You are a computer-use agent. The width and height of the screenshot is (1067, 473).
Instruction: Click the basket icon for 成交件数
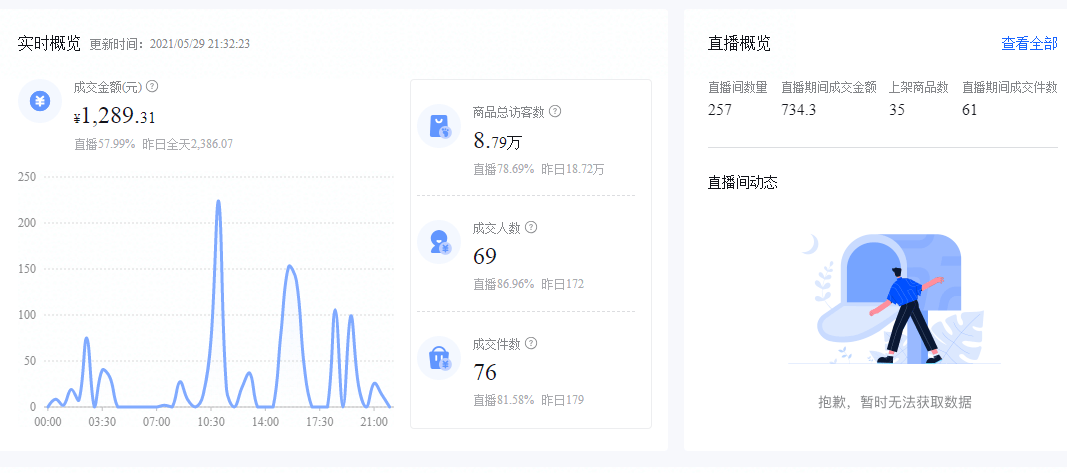(x=439, y=357)
